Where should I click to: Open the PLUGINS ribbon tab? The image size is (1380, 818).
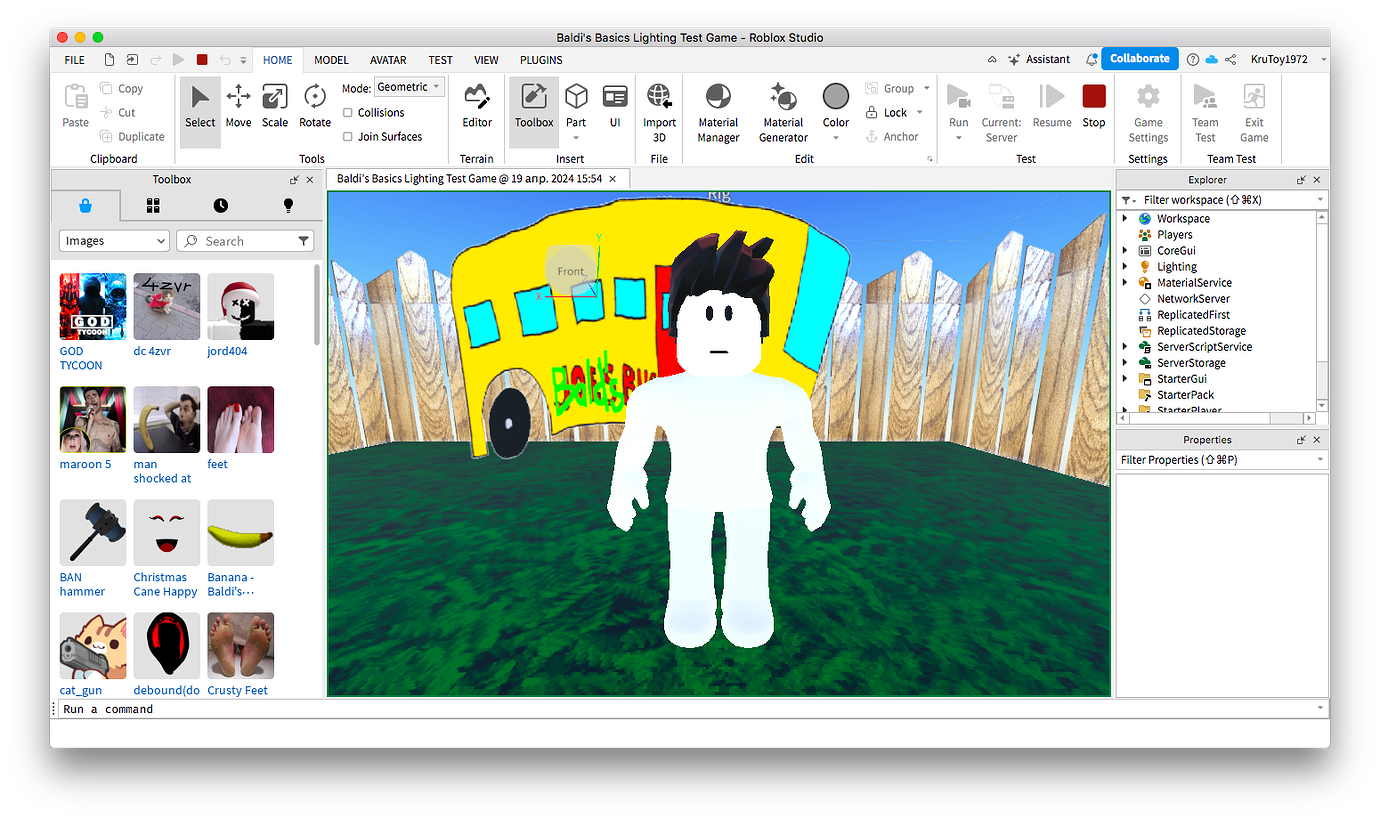click(x=541, y=60)
